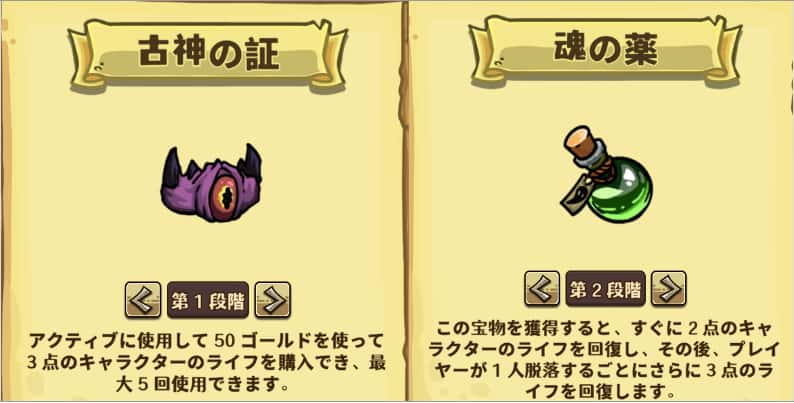The height and width of the screenshot is (403, 794).
Task: Click the 魂の薬 title banner
Action: 606,51
